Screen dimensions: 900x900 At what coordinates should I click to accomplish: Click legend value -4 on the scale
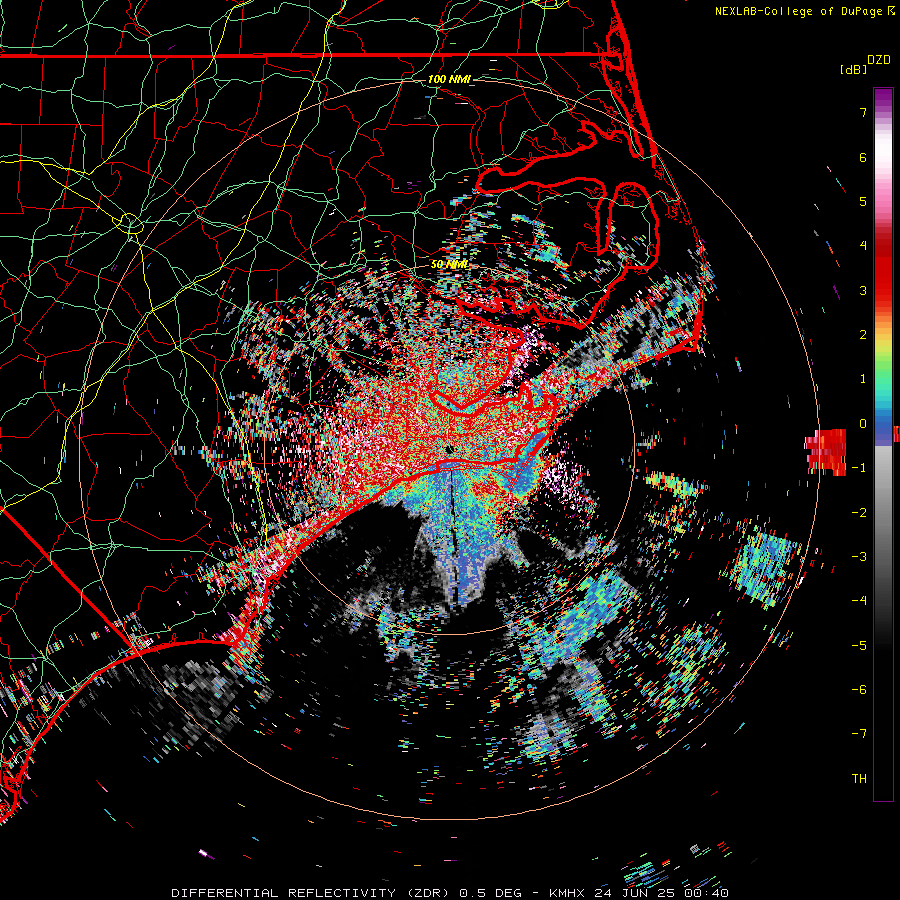859,601
